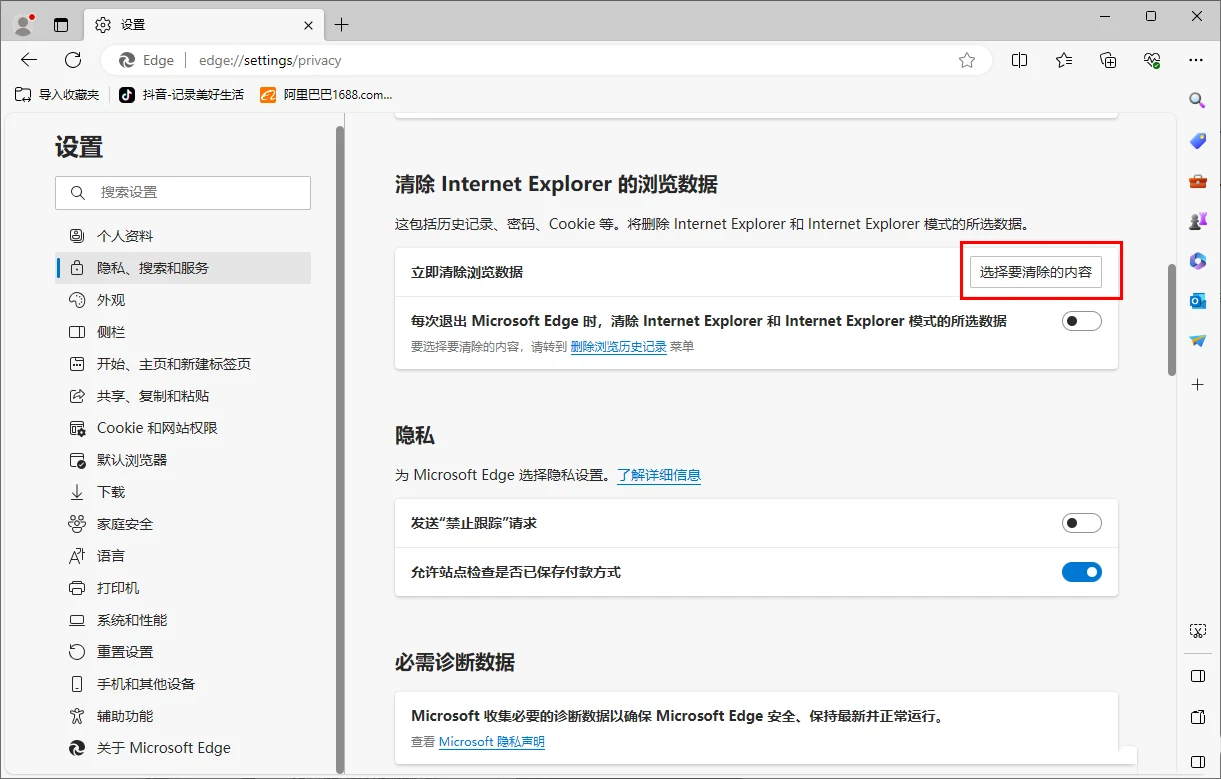Open 关于 Microsoft Edge section
Screen dimensions: 1221x779
point(183,748)
